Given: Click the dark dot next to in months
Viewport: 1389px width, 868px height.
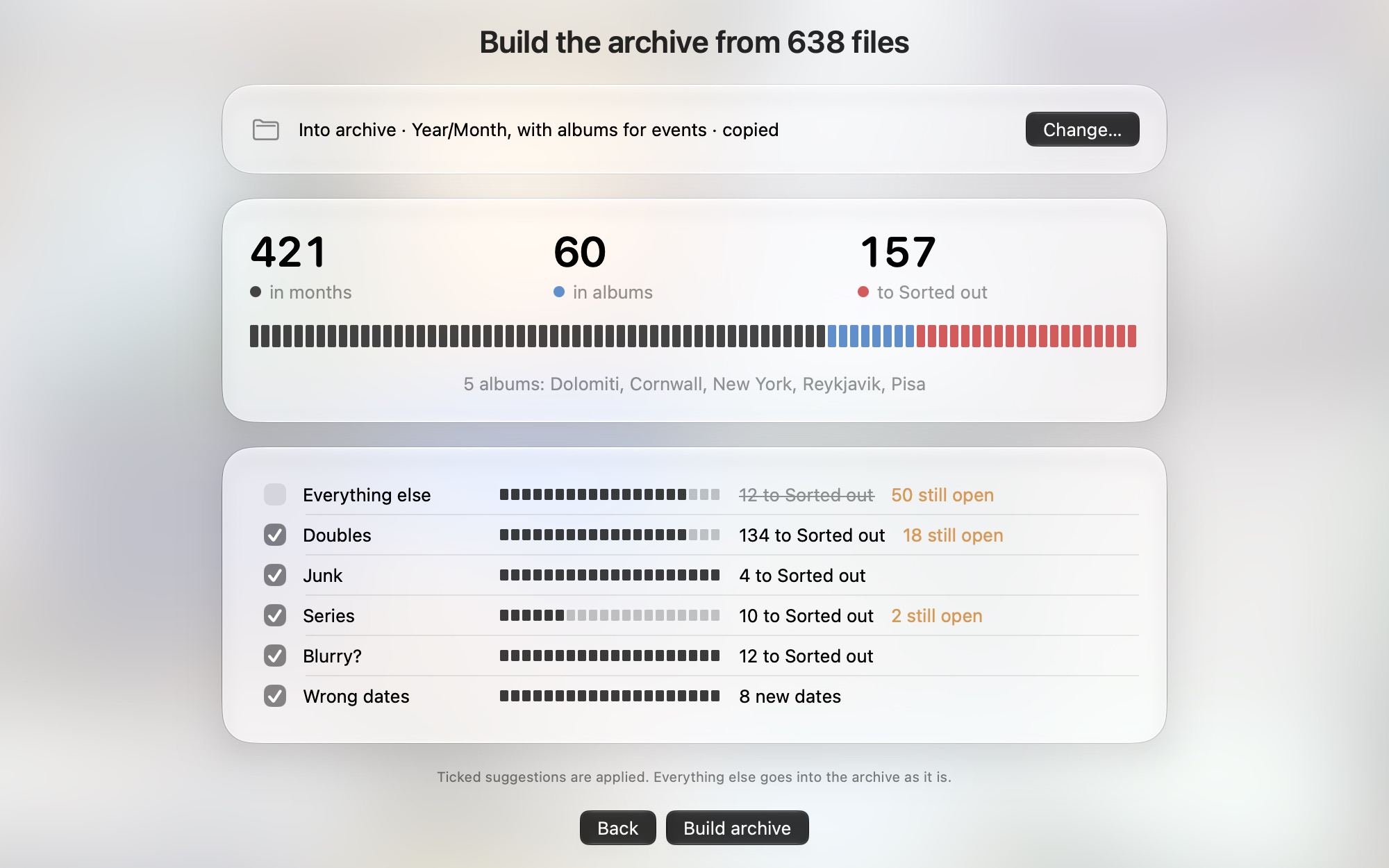Looking at the screenshot, I should pos(256,292).
